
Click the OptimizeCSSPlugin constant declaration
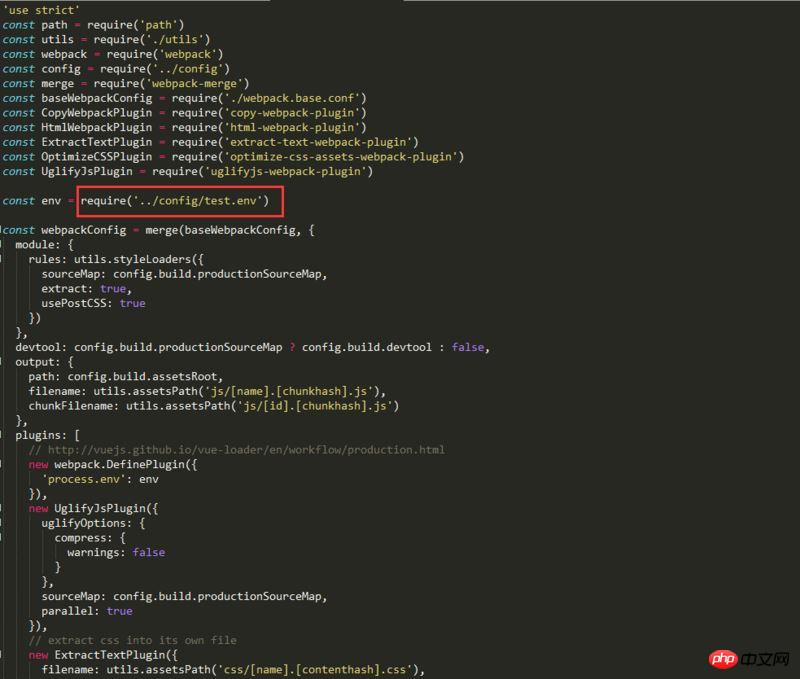96,157
